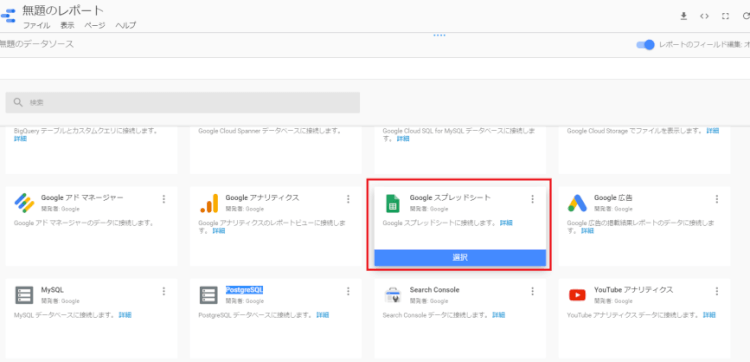750x362 pixels.
Task: Open the embed code icon
Action: (704, 16)
